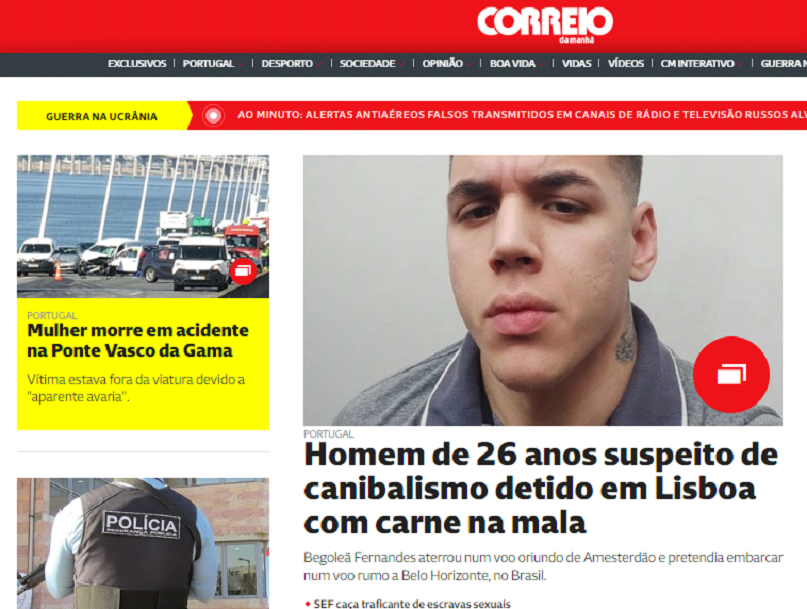Expand the Sociedade menu dropdown
The width and height of the screenshot is (807, 609).
(x=401, y=64)
